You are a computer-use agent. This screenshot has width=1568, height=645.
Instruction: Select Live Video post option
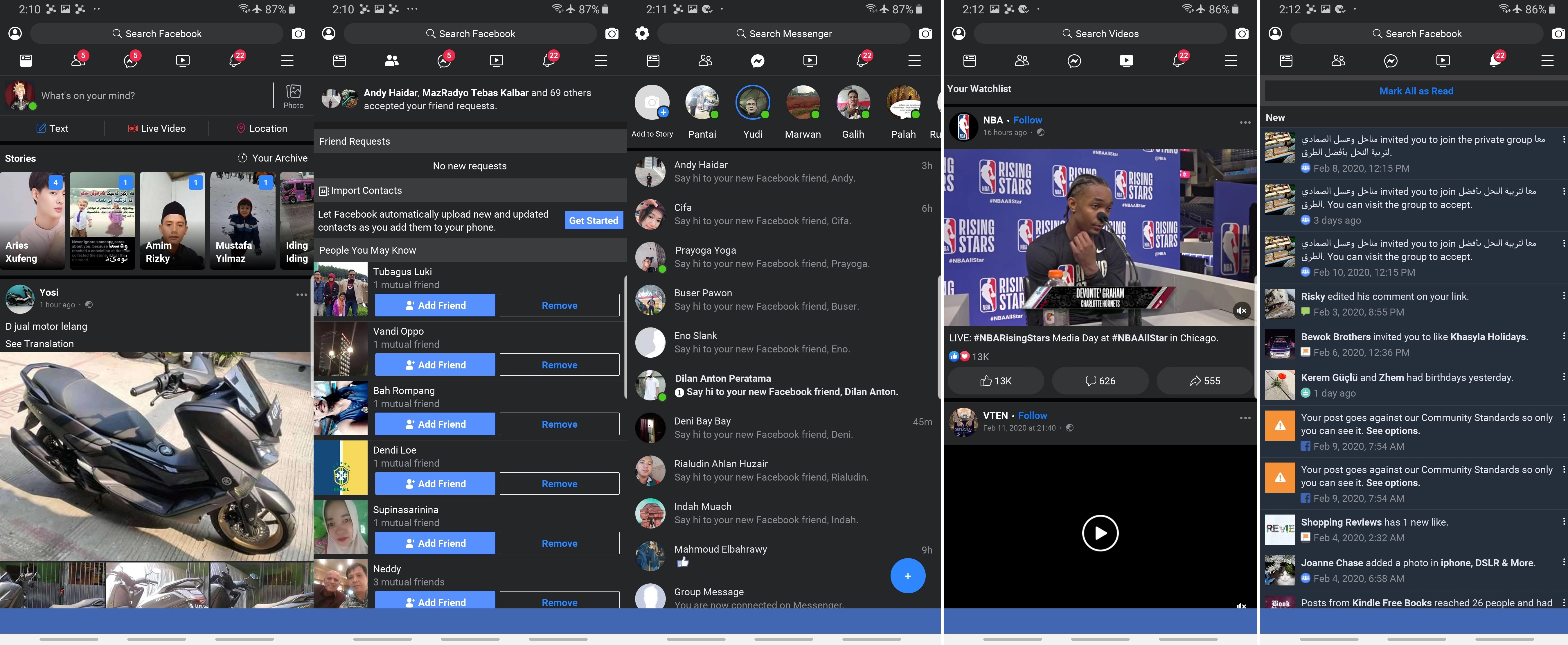point(157,128)
